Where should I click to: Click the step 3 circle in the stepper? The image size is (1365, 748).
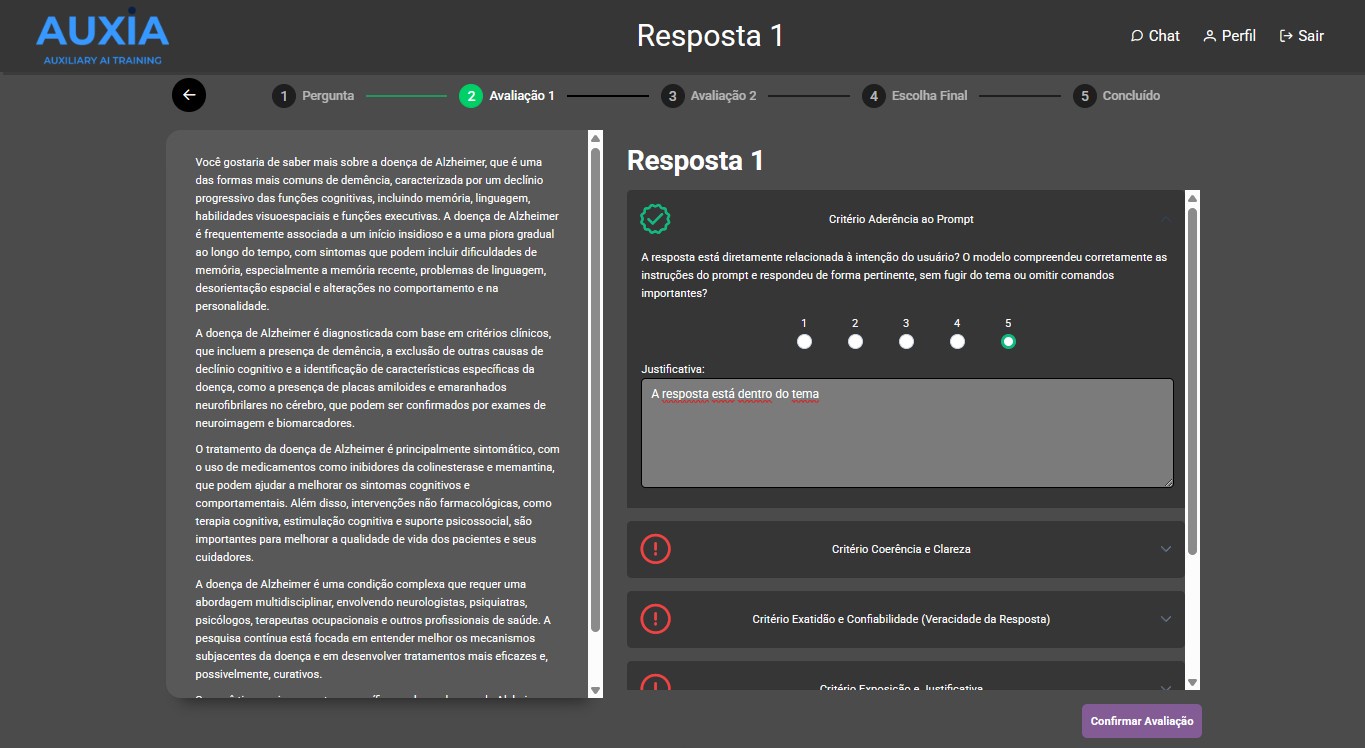tap(672, 96)
